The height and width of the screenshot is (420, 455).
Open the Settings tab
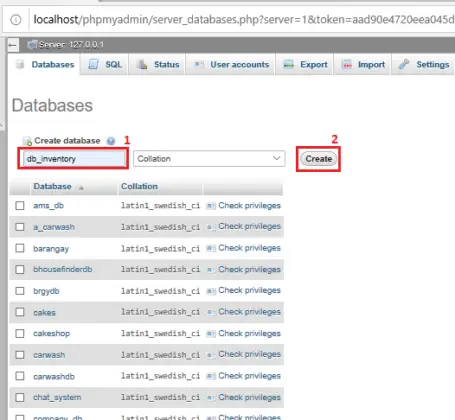pyautogui.click(x=424, y=64)
